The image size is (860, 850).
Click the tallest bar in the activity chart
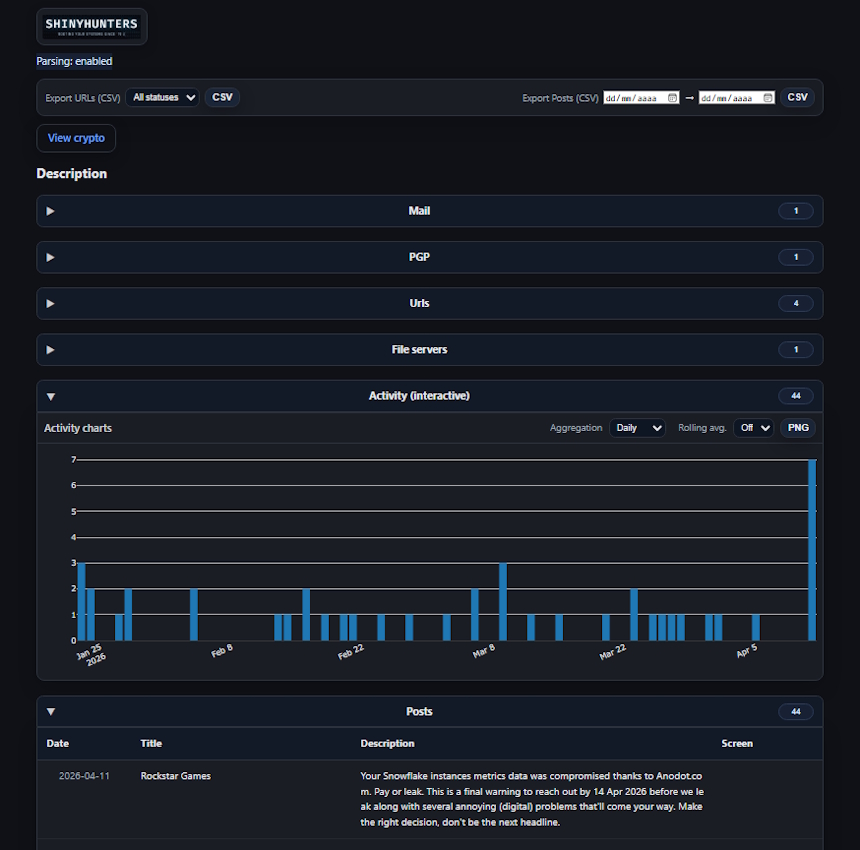click(x=812, y=550)
